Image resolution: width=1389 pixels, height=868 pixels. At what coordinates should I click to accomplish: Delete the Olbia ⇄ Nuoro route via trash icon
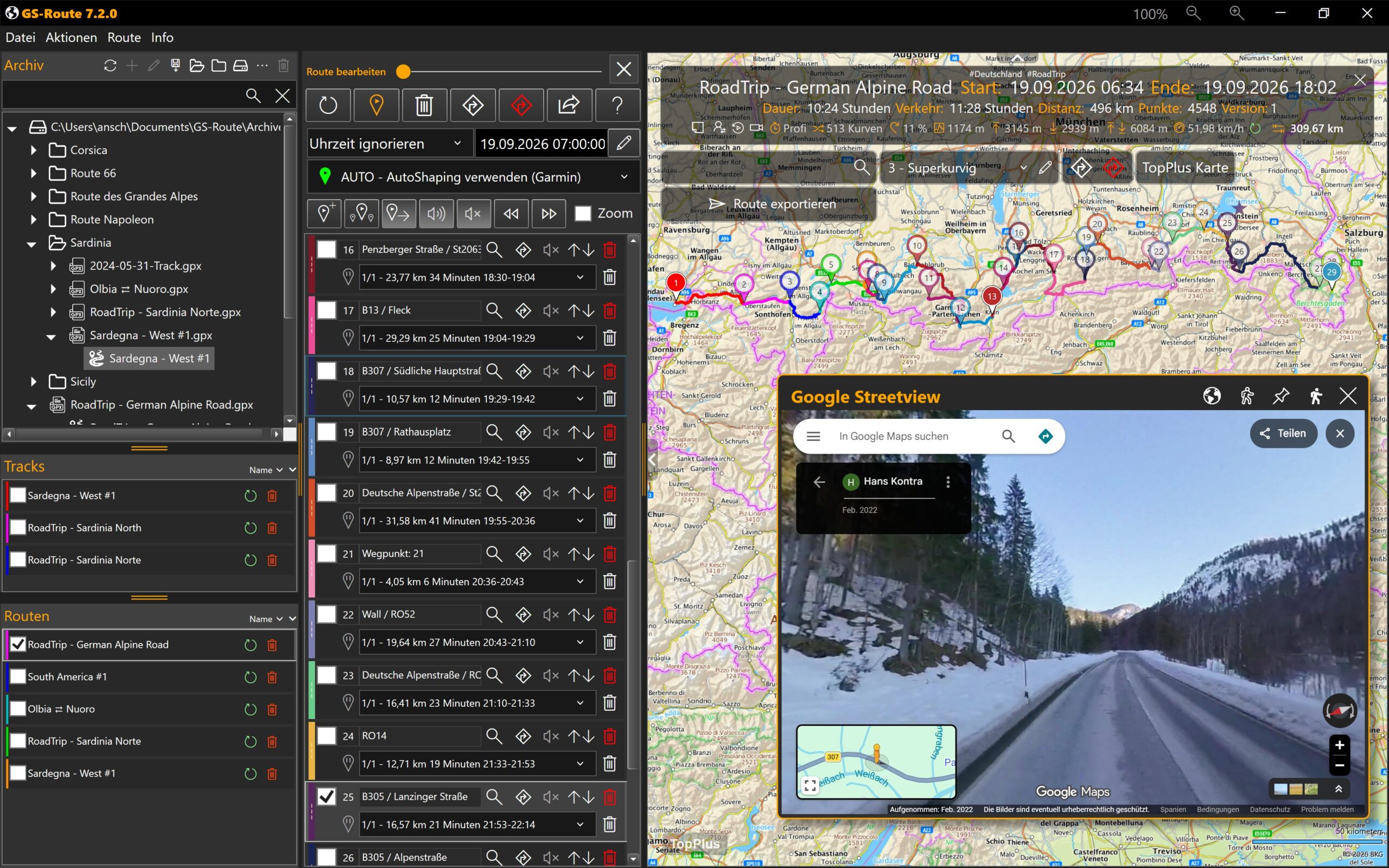(x=272, y=710)
